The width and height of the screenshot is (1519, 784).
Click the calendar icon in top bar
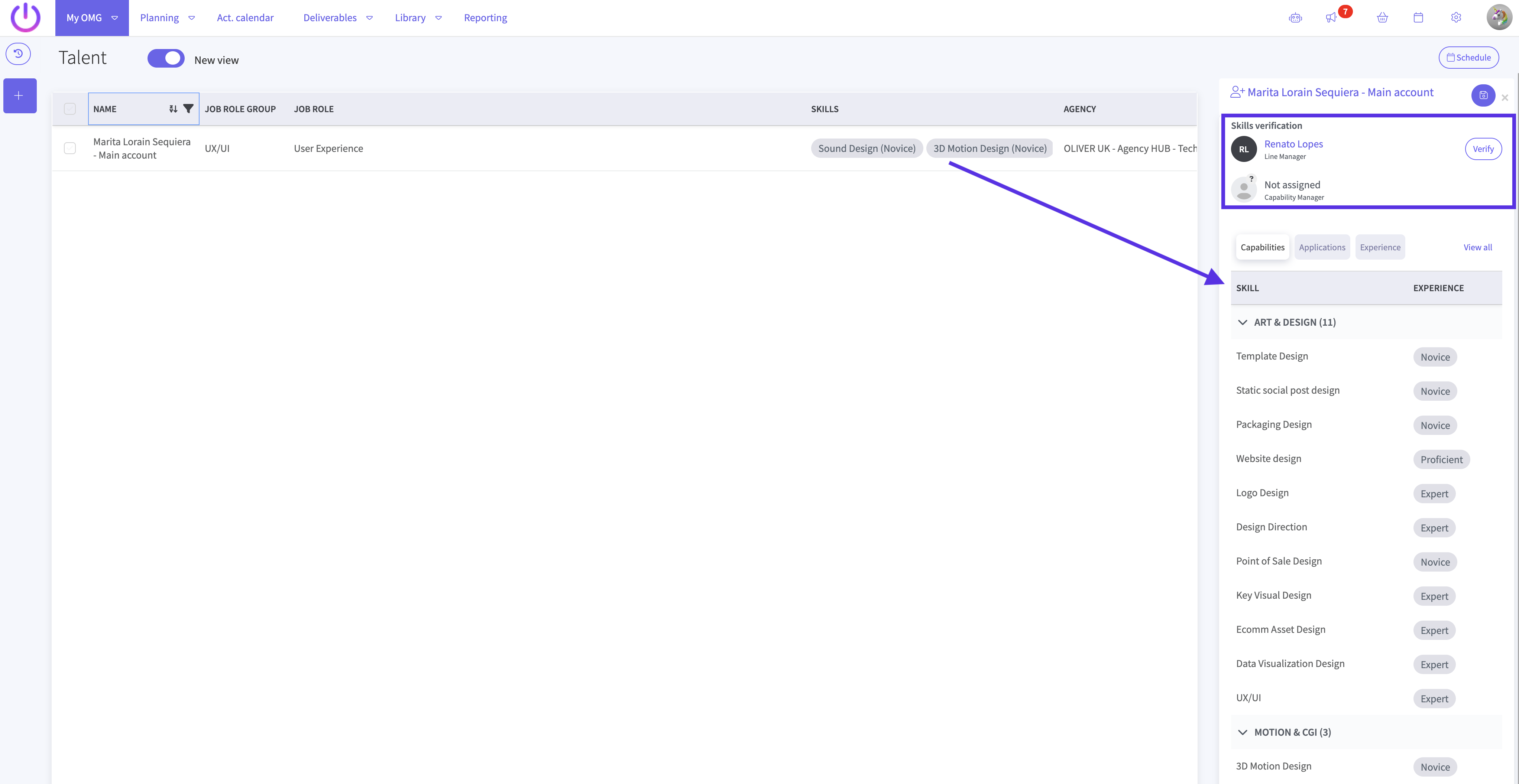tap(1418, 18)
